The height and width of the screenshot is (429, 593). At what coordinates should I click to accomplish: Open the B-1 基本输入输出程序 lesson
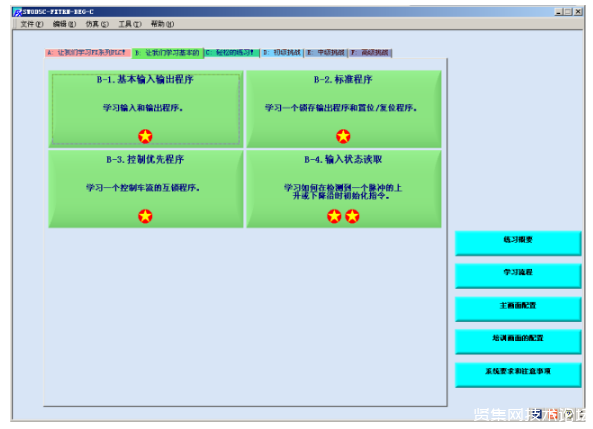146,109
